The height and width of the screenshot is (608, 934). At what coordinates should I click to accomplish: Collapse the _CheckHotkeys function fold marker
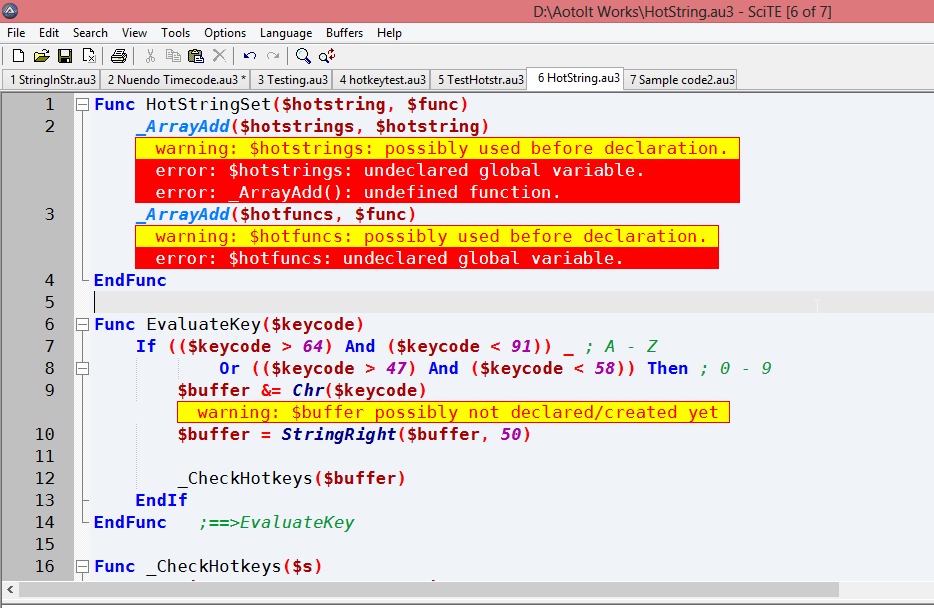(x=82, y=566)
